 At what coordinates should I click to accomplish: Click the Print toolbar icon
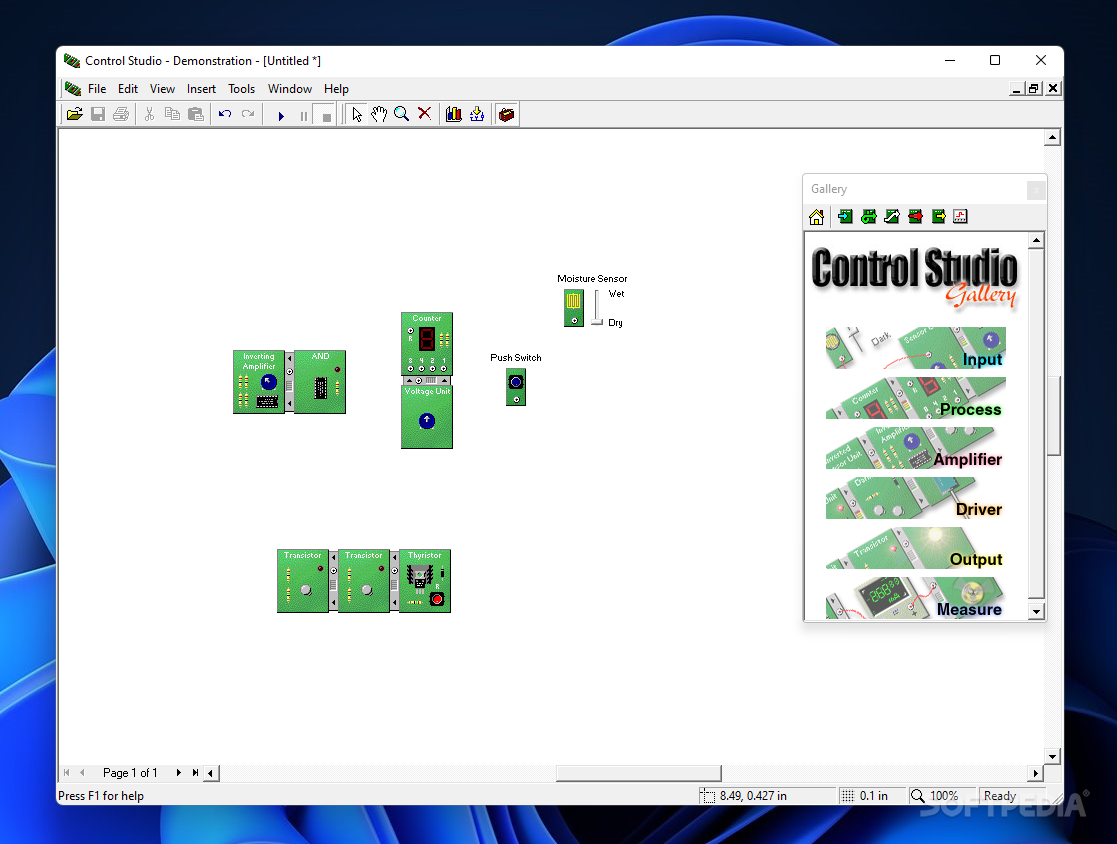point(121,114)
